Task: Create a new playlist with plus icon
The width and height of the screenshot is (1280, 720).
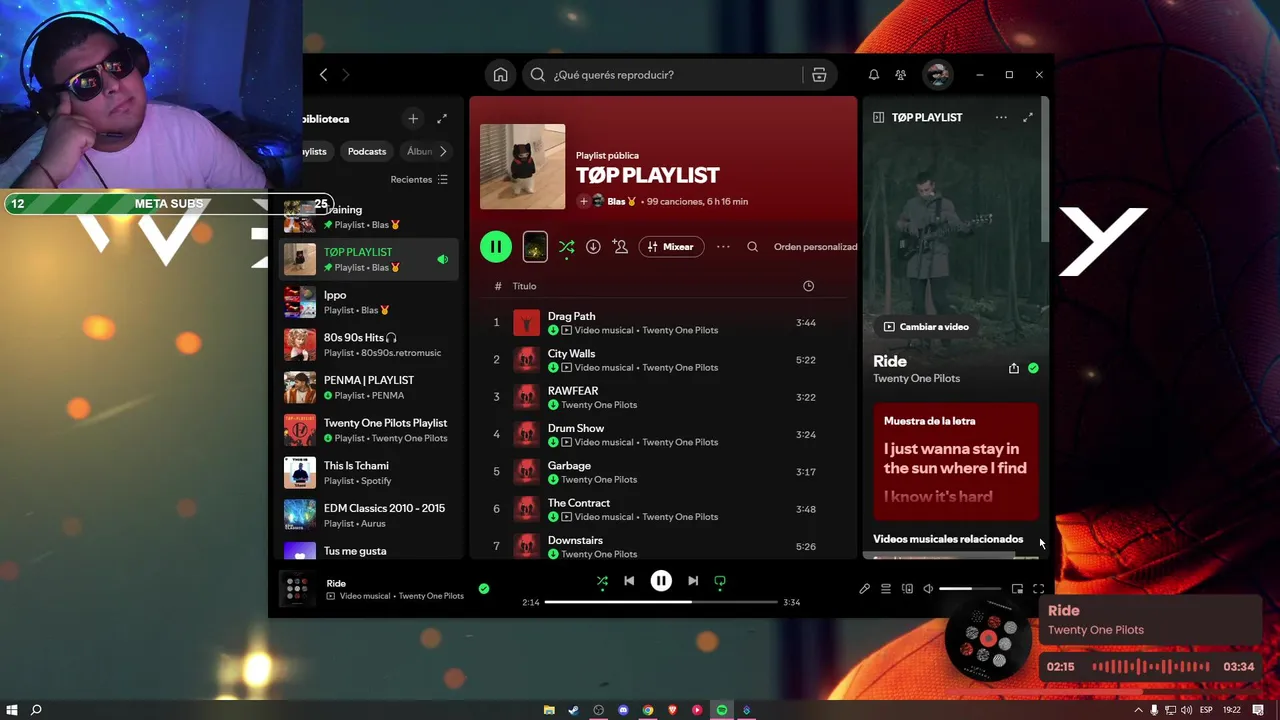Action: click(x=413, y=119)
